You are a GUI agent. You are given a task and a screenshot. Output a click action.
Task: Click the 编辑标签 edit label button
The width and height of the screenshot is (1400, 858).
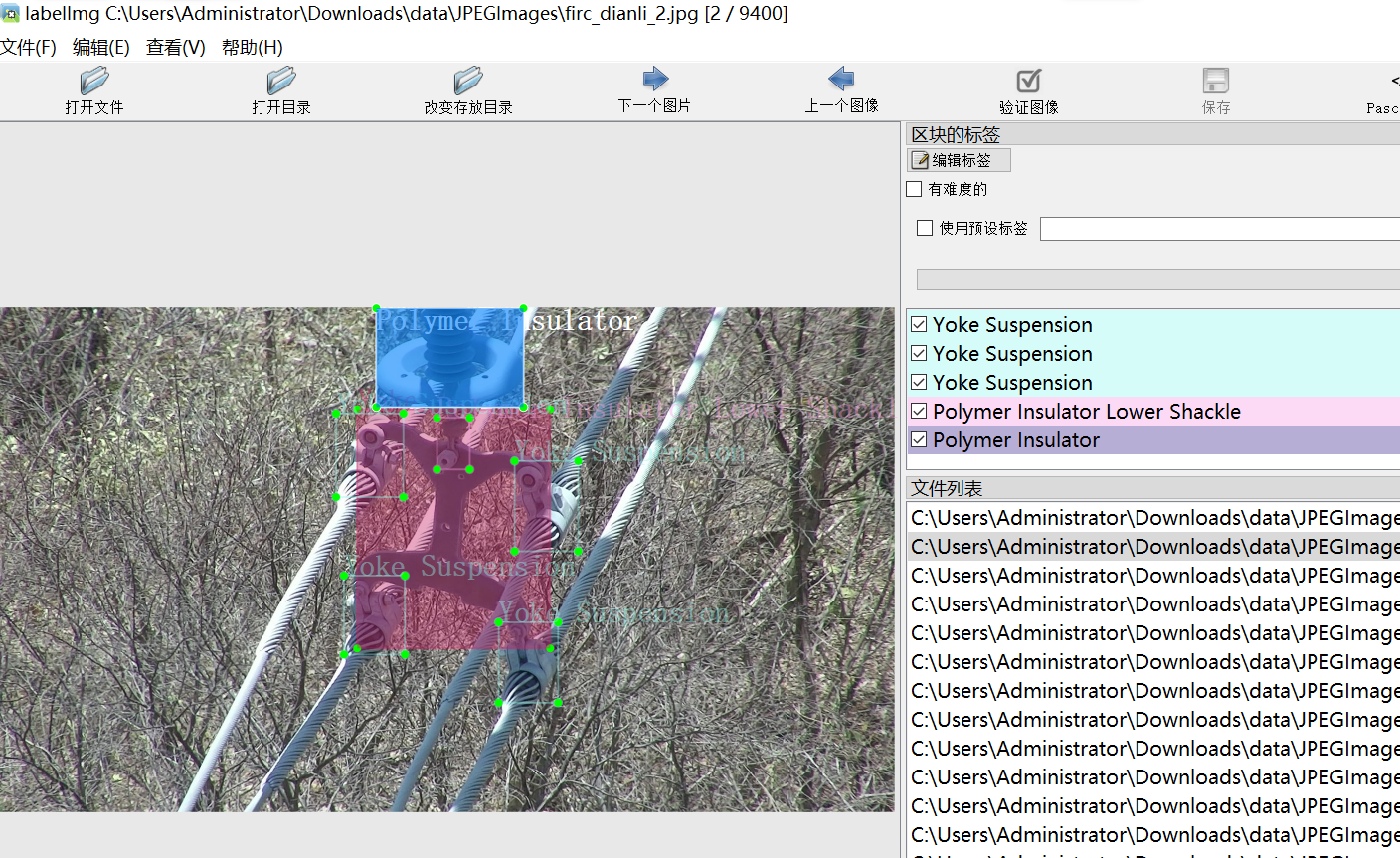pyautogui.click(x=960, y=160)
